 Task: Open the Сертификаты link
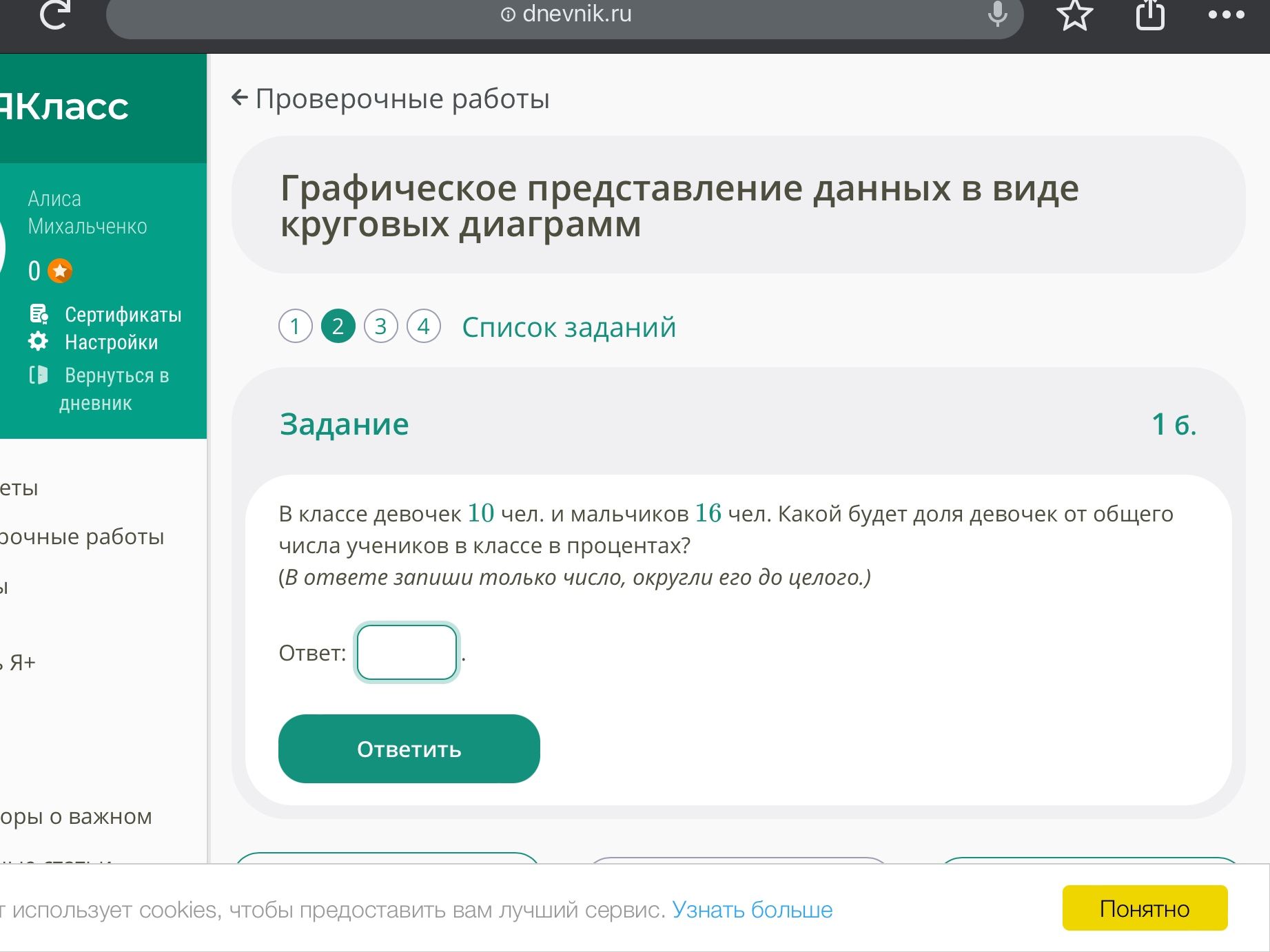click(x=123, y=315)
